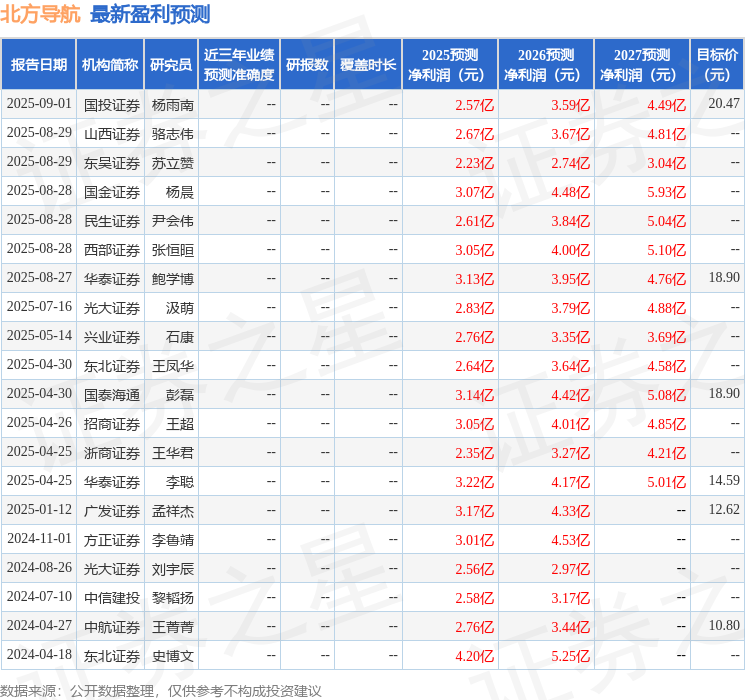Click the 报告日期 column header
Screen dimensions: 745x700
(x=38, y=65)
